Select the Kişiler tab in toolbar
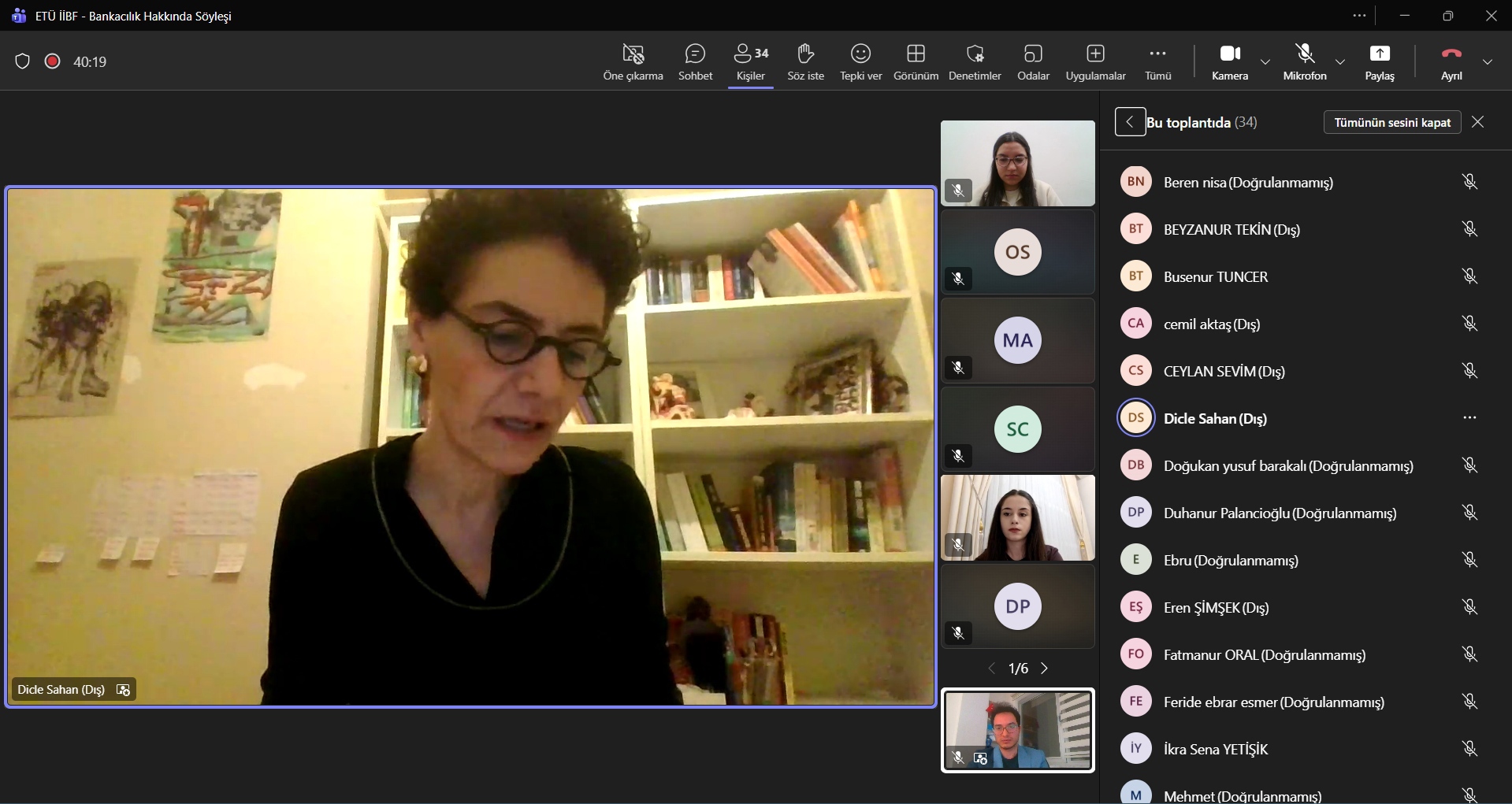Image resolution: width=1512 pixels, height=804 pixels. click(x=750, y=61)
